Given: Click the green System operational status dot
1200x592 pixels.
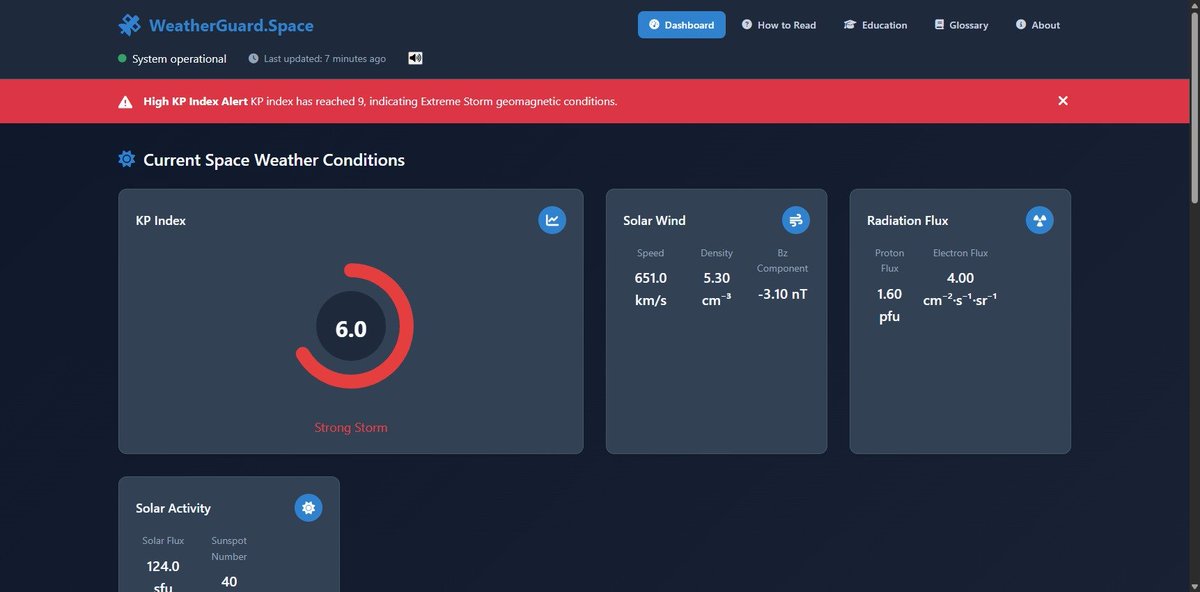Looking at the screenshot, I should click(122, 59).
